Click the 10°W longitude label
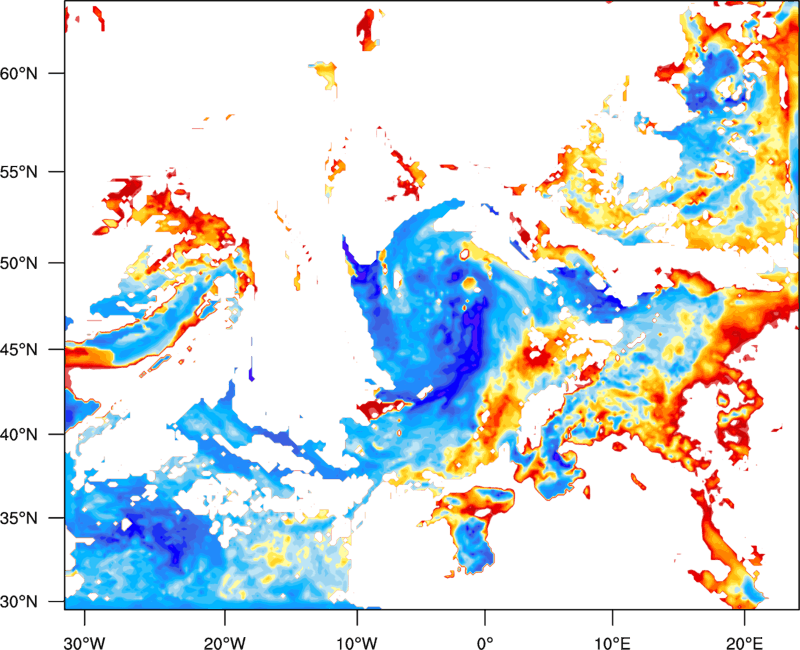 (357, 643)
